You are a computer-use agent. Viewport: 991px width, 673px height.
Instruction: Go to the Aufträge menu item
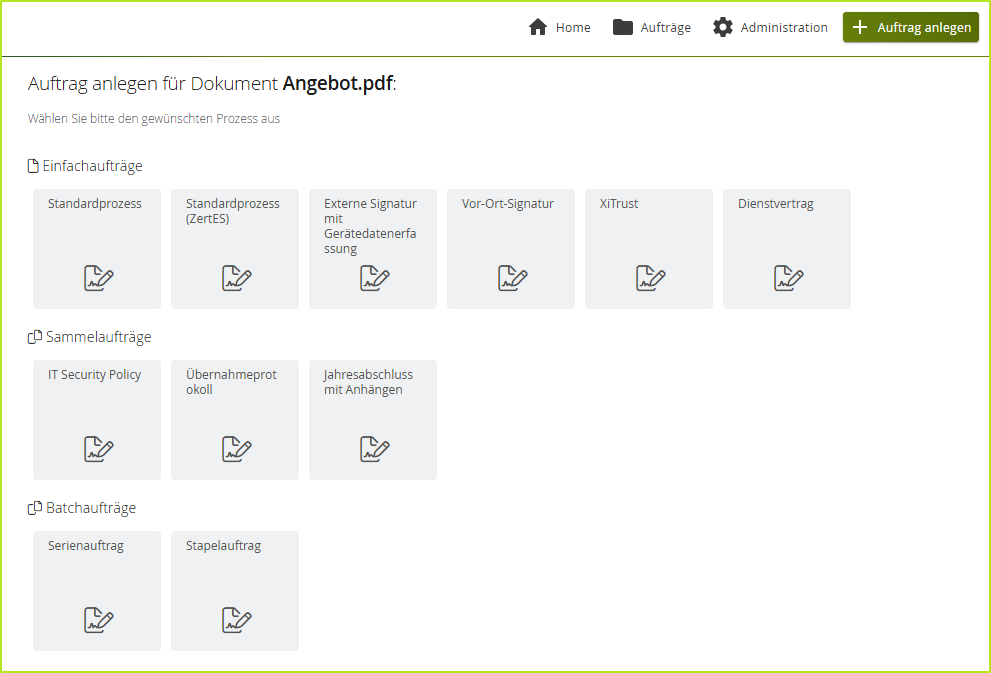[665, 28]
